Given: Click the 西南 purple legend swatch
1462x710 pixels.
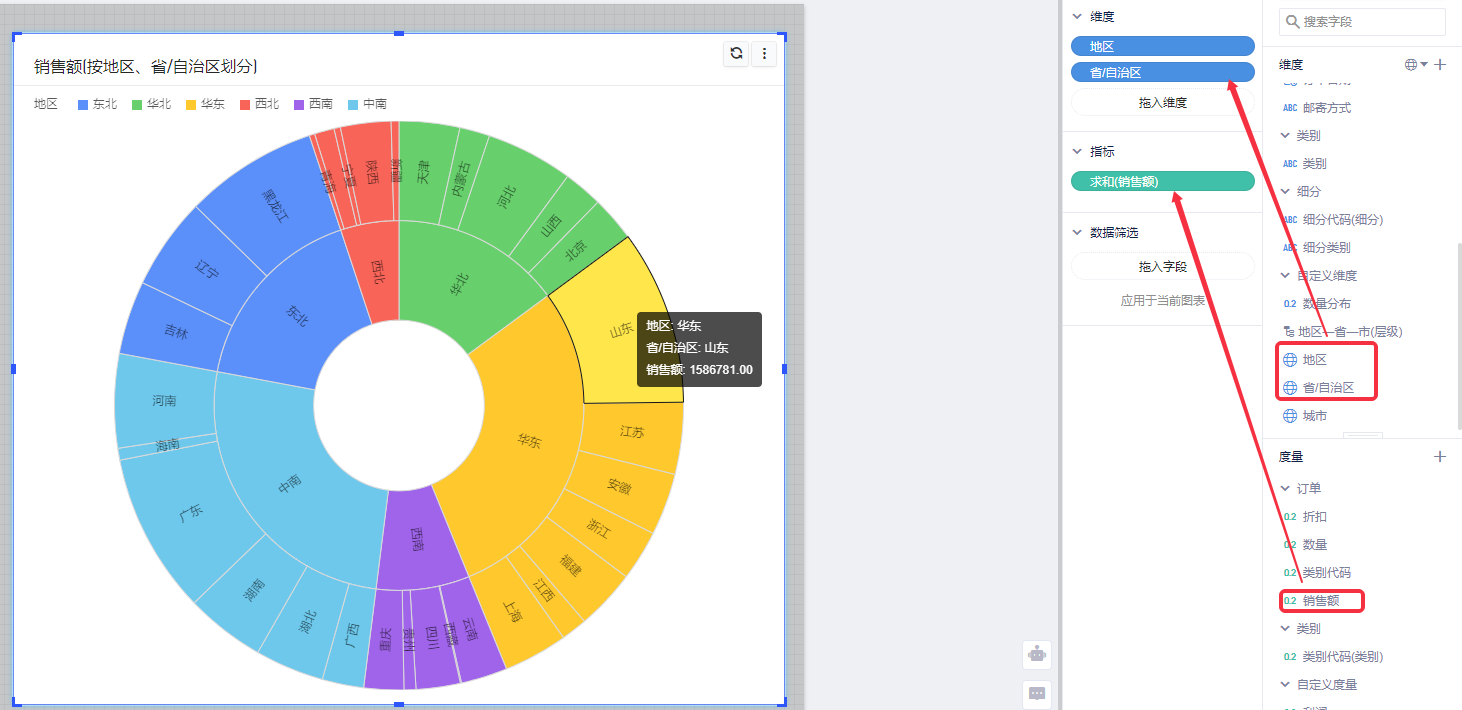Looking at the screenshot, I should pyautogui.click(x=299, y=104).
